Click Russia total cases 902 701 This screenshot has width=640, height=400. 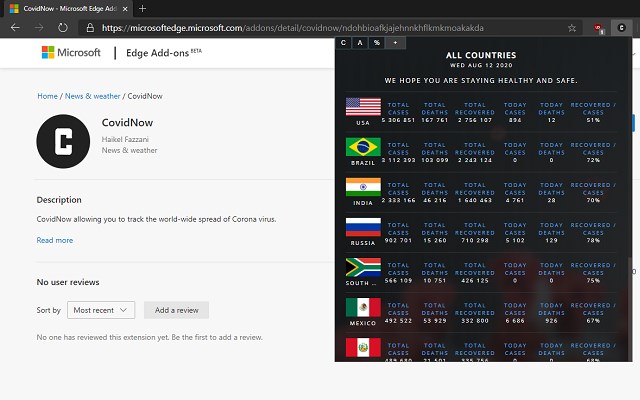[398, 240]
